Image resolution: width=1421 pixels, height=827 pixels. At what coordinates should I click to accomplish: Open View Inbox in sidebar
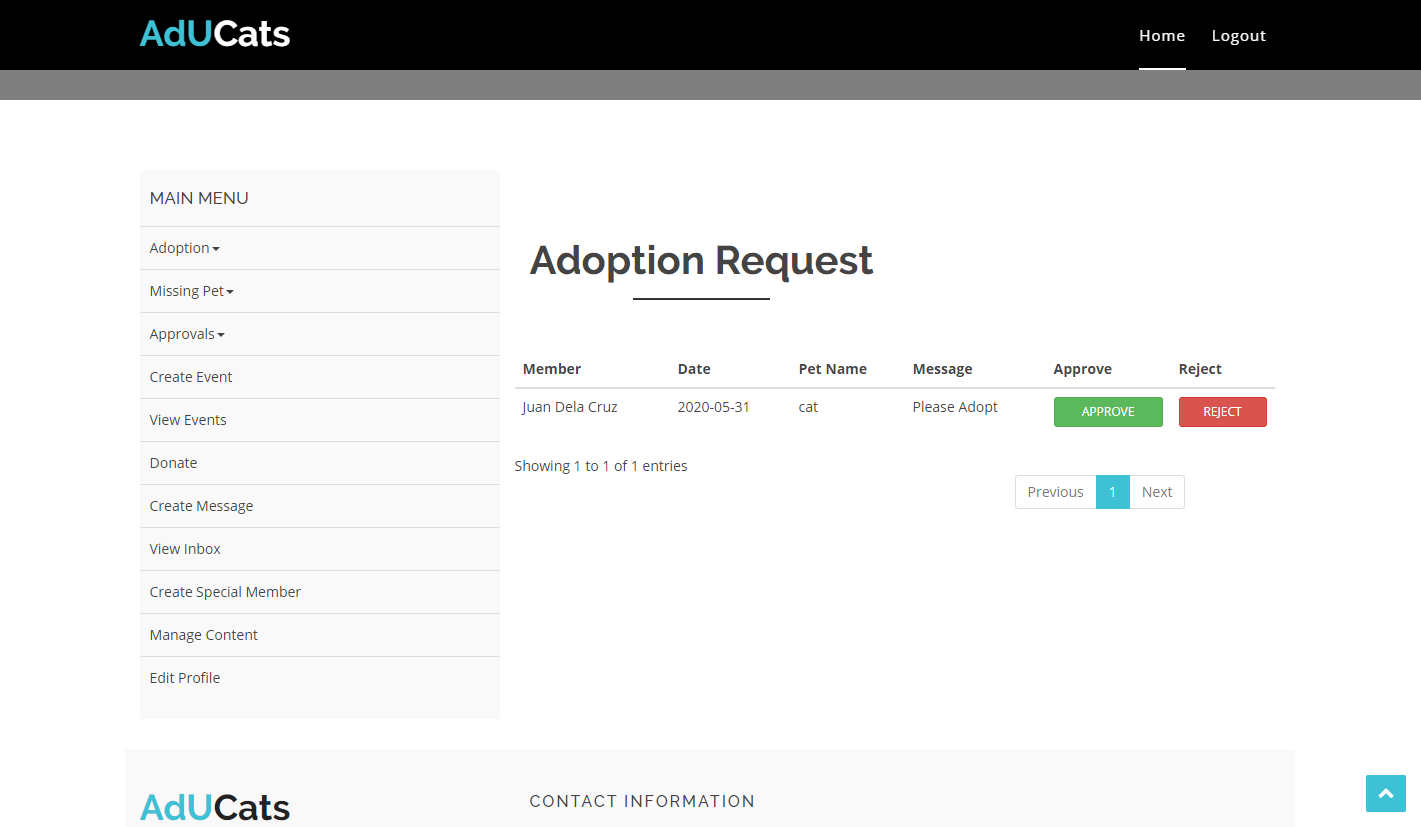pos(185,549)
